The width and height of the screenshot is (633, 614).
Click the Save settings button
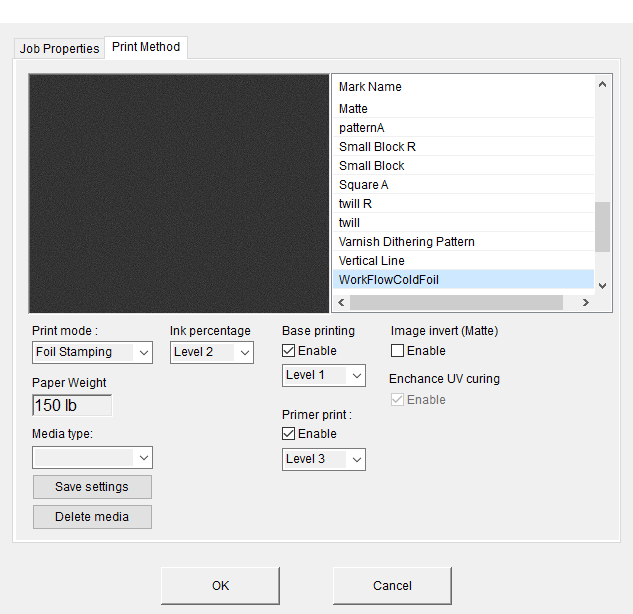(92, 487)
